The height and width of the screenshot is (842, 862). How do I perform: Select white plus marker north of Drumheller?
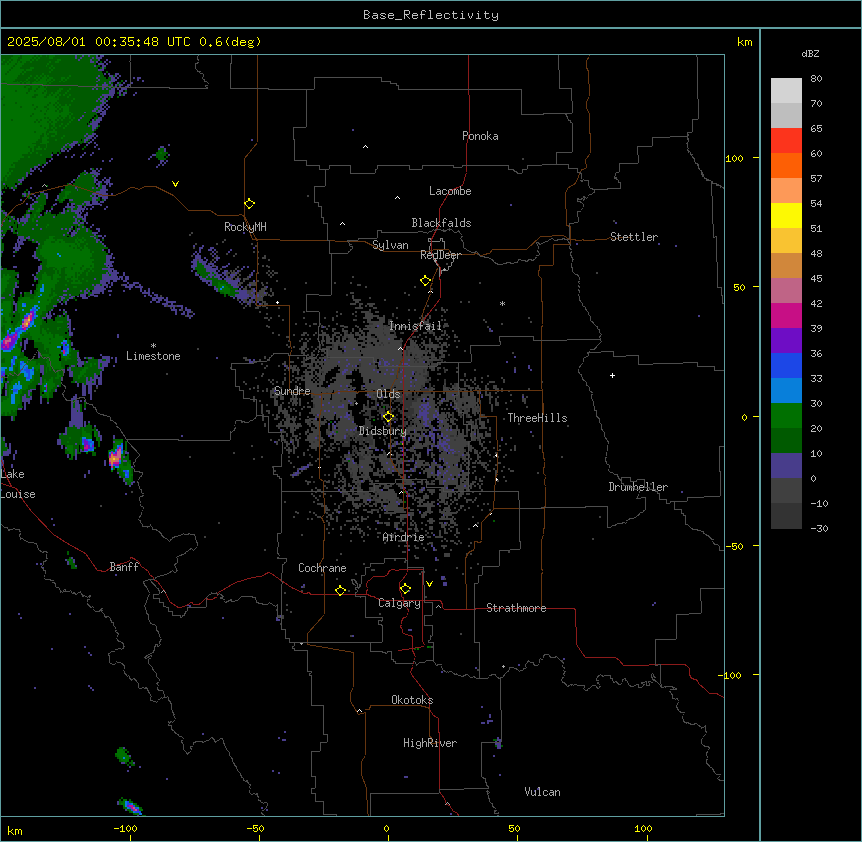(612, 375)
